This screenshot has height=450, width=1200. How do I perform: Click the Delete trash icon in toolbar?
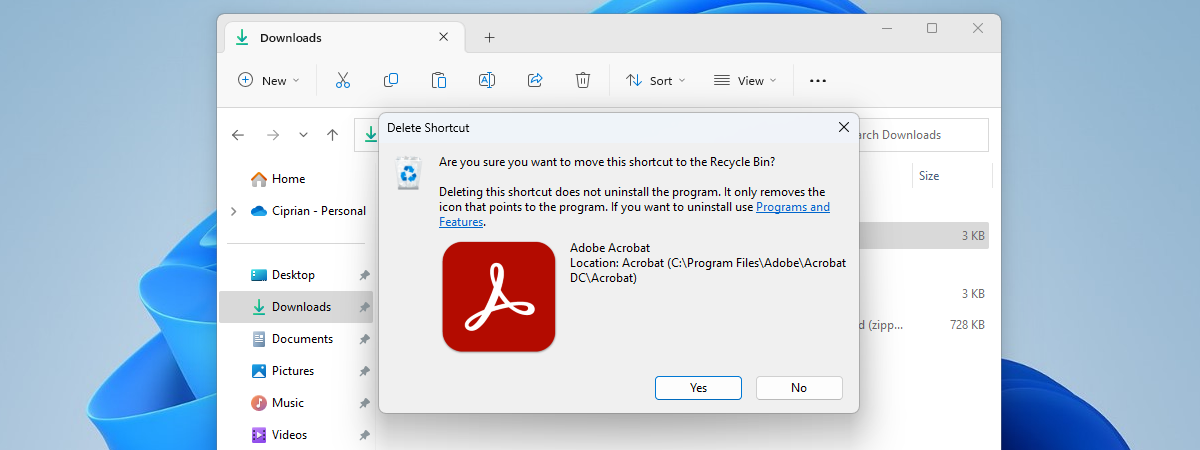(583, 80)
